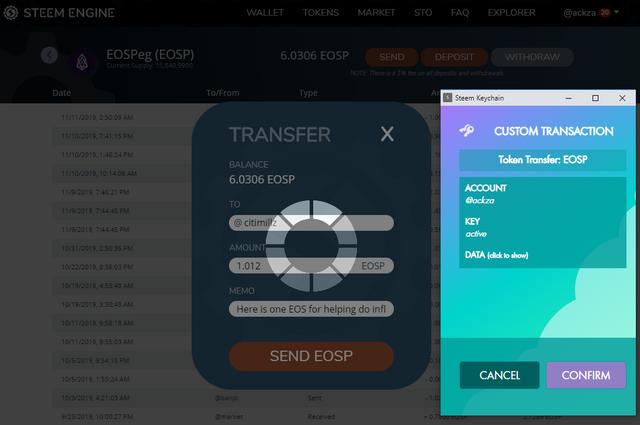Click the Keychain key logo icon
This screenshot has width=640, height=425.
point(467,131)
